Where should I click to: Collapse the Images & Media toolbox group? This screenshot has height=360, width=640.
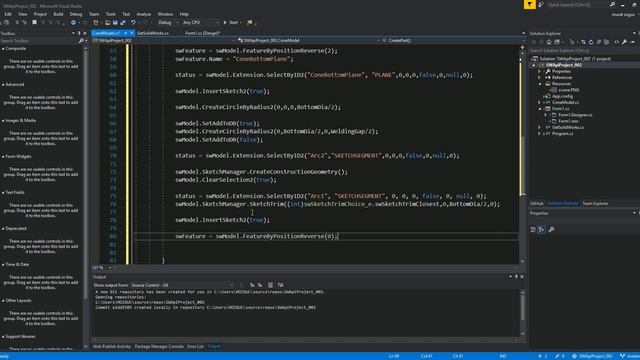(x=3, y=120)
